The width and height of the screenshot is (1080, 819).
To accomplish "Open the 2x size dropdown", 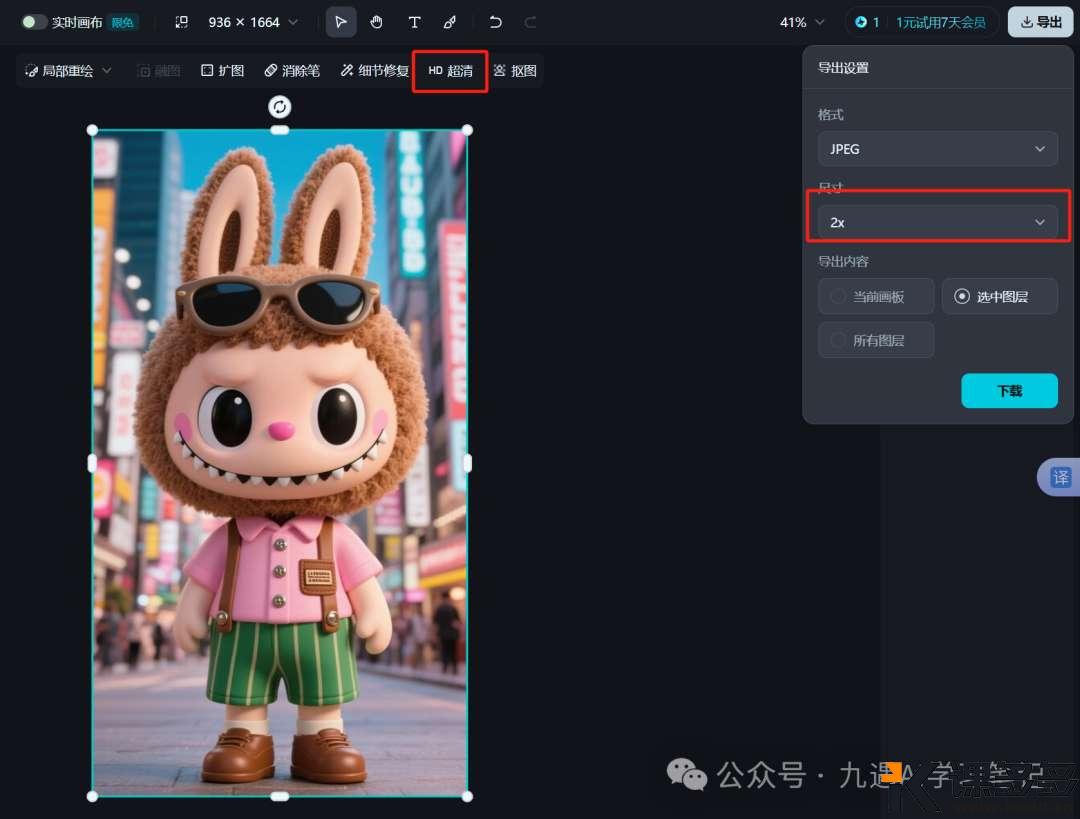I will click(937, 222).
